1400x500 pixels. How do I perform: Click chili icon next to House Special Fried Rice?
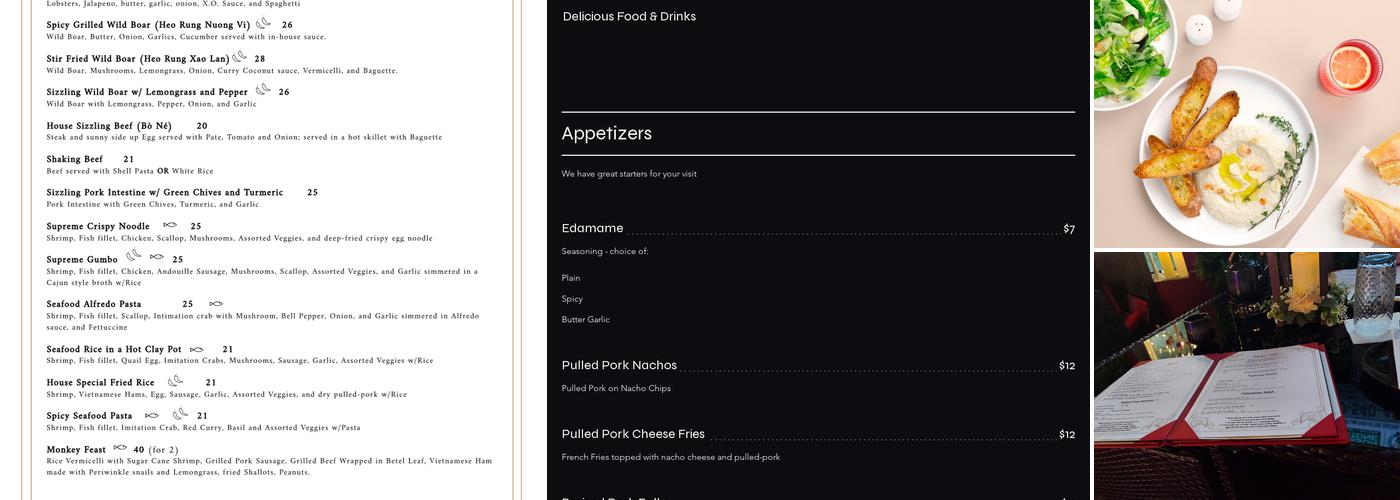coord(175,381)
